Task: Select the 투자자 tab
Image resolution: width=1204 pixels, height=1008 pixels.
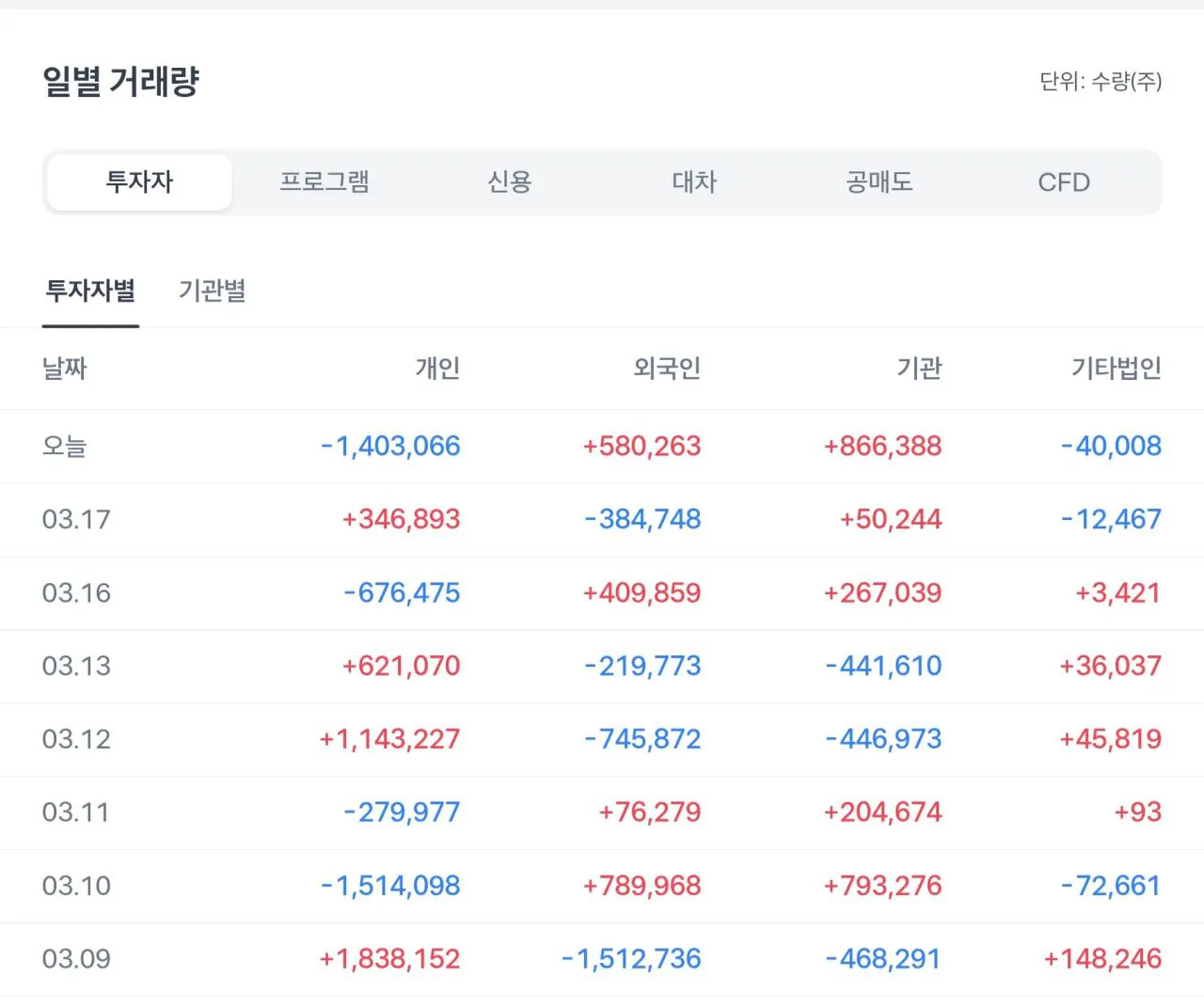Action: click(x=139, y=182)
